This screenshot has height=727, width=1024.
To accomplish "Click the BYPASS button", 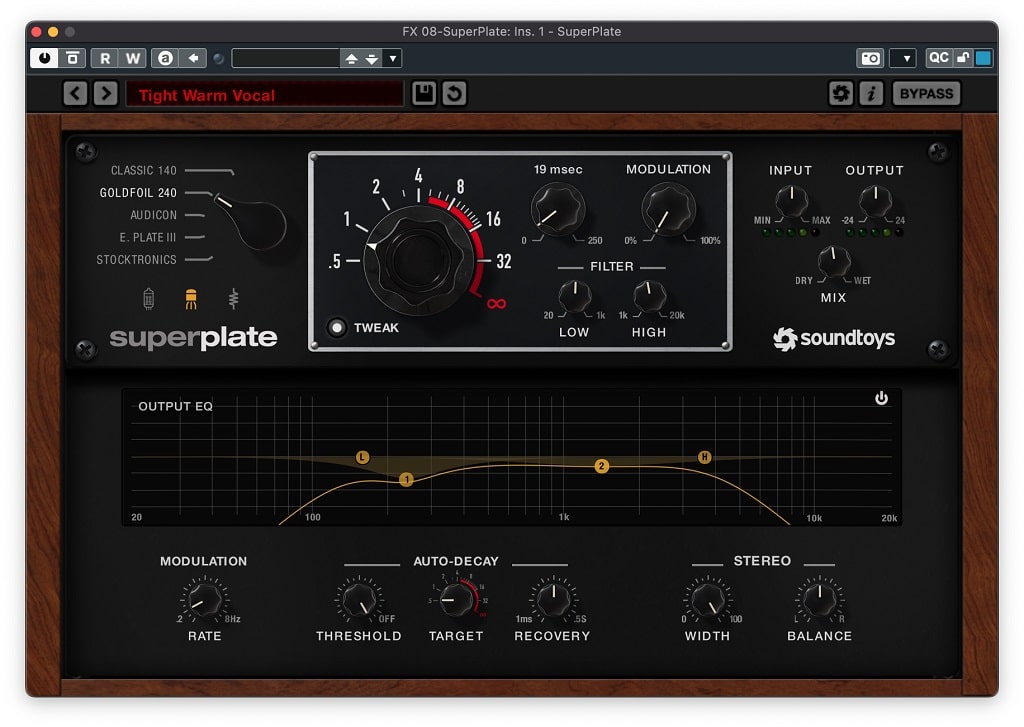I will coord(926,93).
